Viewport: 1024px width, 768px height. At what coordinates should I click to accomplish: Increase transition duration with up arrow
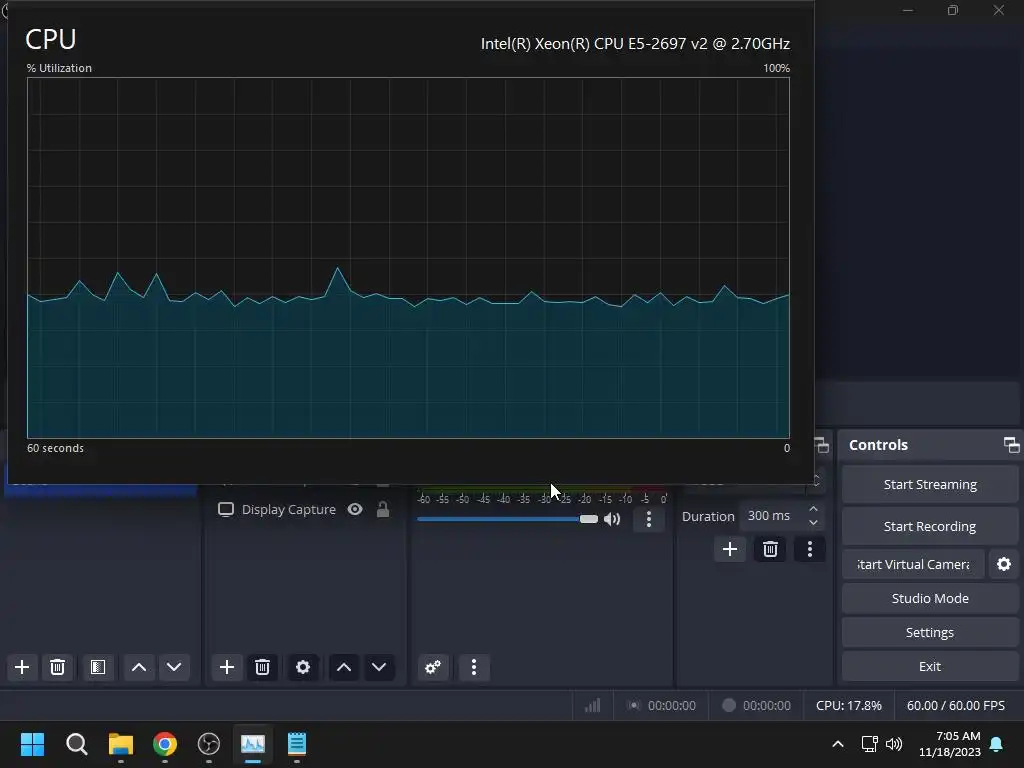coord(814,509)
